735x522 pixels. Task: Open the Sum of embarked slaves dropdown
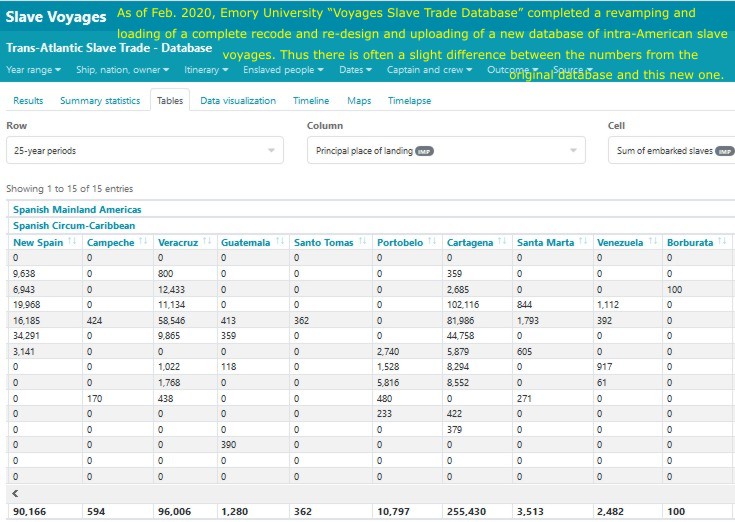pyautogui.click(x=670, y=151)
